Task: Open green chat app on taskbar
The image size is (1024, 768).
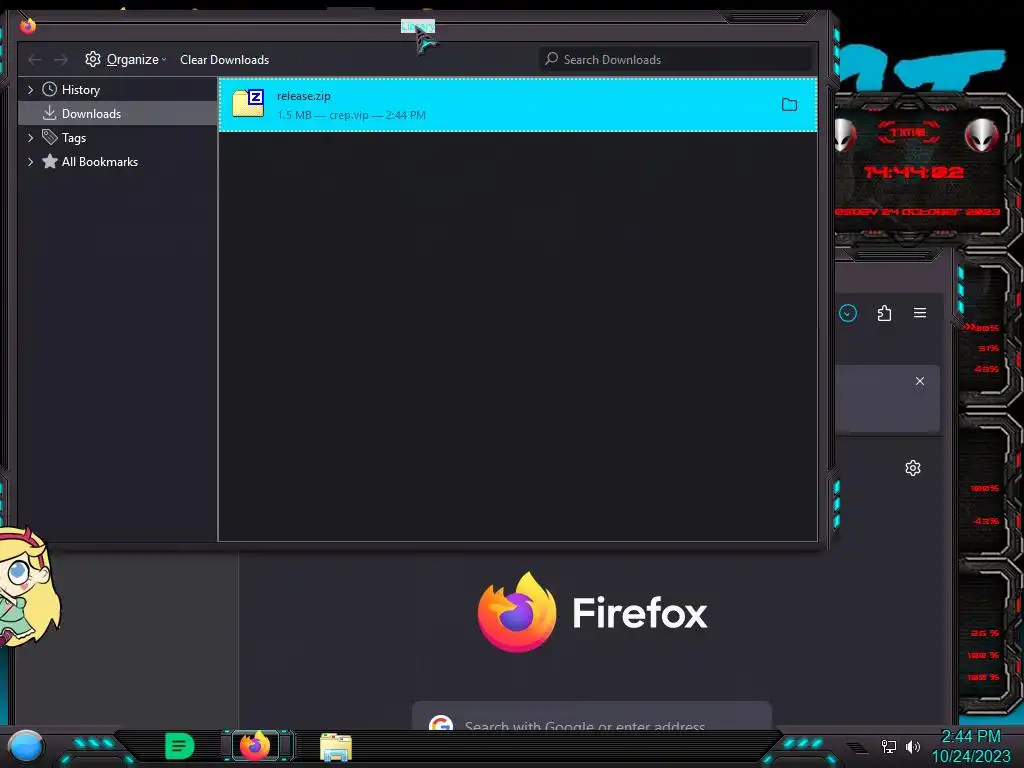Action: 180,746
